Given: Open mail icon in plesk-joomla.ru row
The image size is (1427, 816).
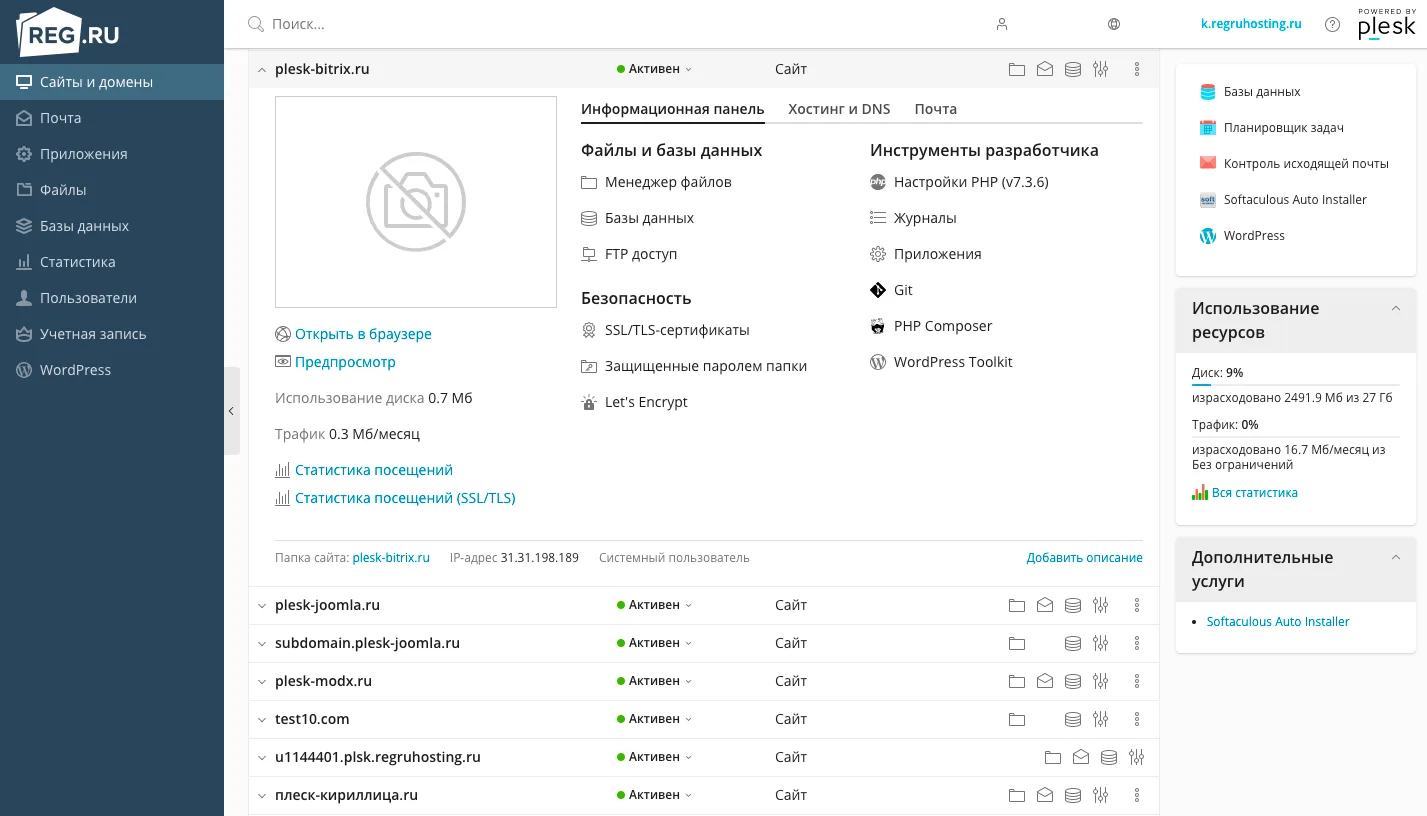Looking at the screenshot, I should coord(1045,605).
